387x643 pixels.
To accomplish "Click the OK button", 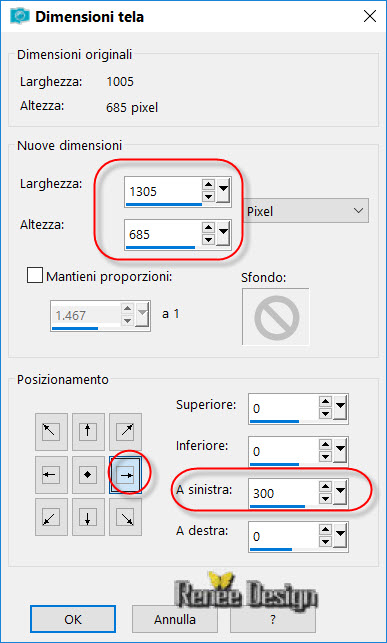I will pyautogui.click(x=73, y=619).
